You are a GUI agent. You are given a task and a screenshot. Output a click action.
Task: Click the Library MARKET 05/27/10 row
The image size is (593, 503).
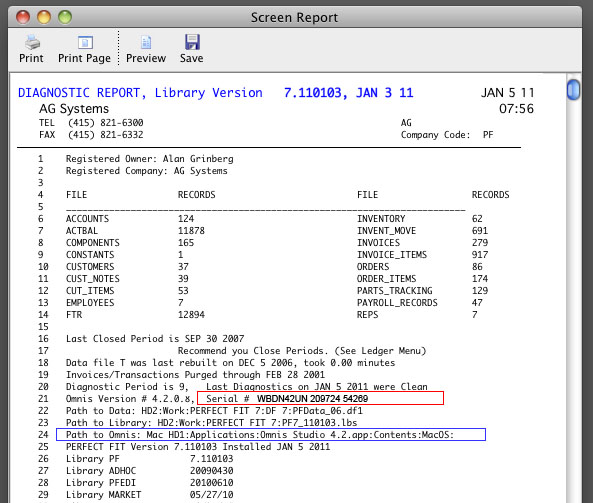point(149,495)
